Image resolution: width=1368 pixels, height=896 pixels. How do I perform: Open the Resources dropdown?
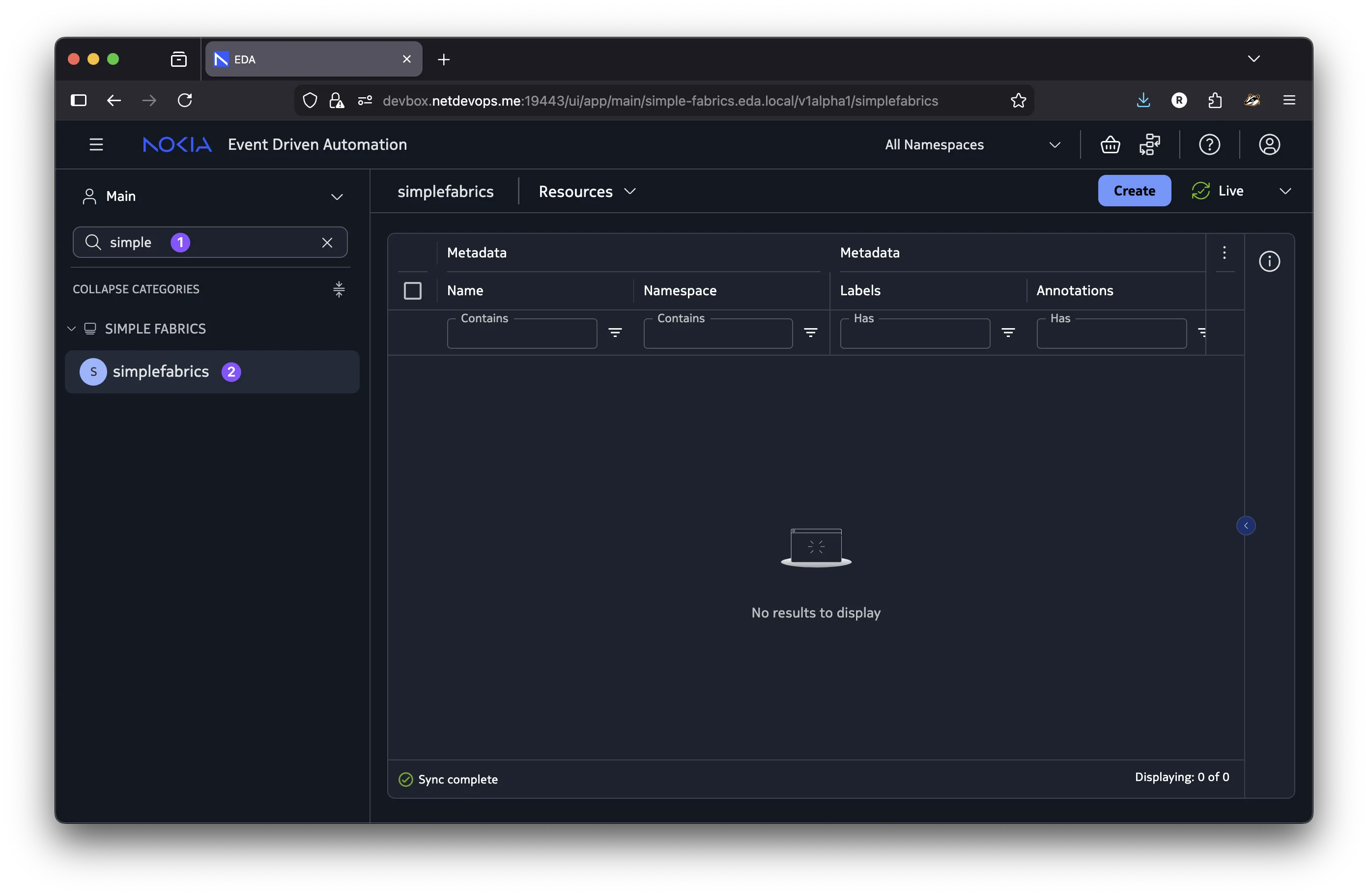(587, 192)
